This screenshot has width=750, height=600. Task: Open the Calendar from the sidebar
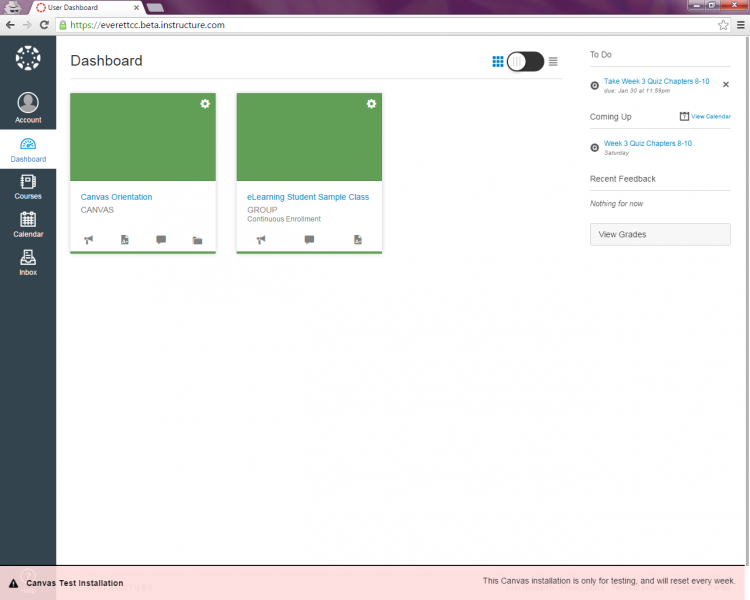tap(28, 225)
